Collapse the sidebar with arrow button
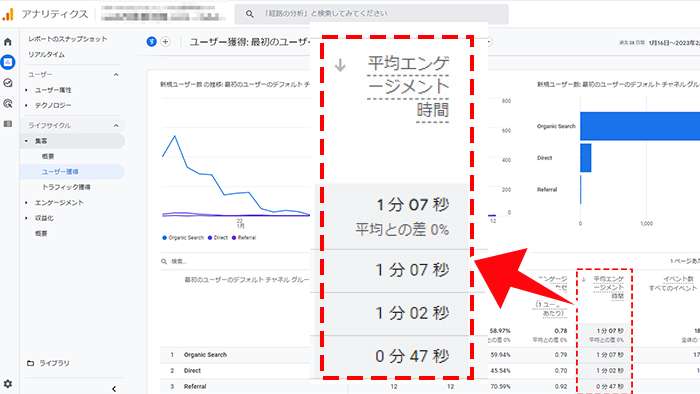700x394 pixels. pyautogui.click(x=114, y=389)
